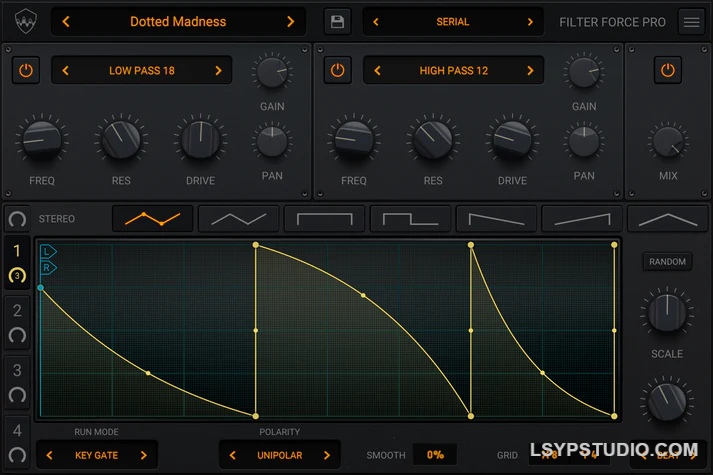Click the High Pass filter RES knob

coord(433,140)
